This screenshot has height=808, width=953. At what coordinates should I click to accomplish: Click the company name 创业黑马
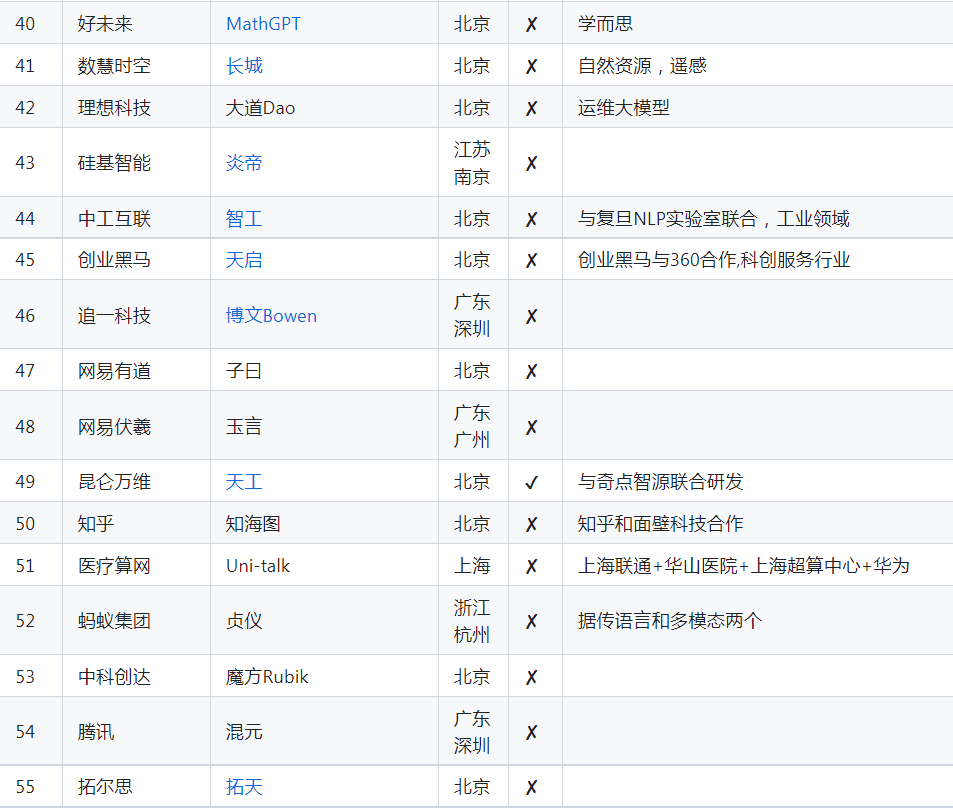[114, 260]
